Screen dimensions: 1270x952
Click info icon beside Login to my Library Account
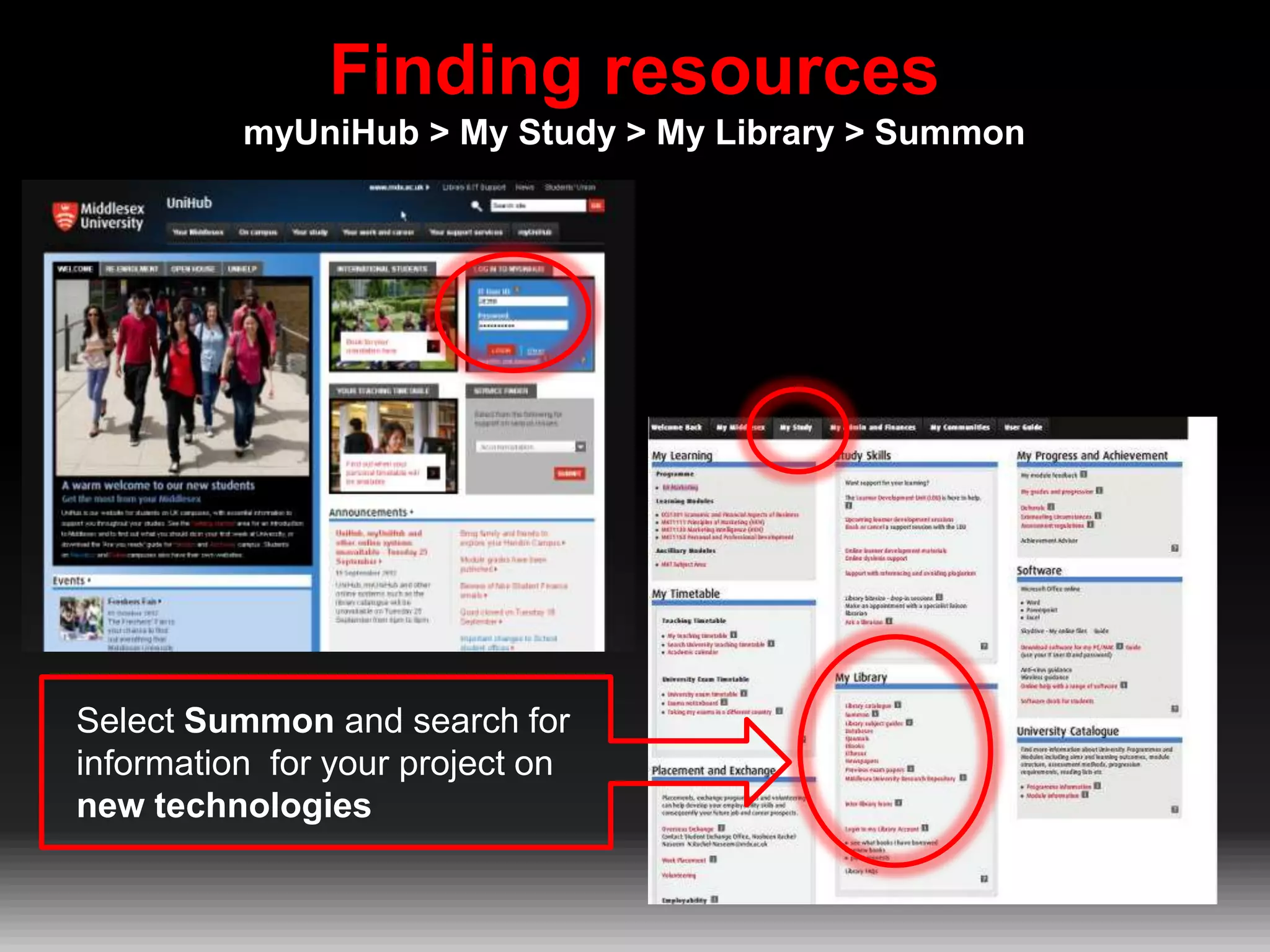(925, 828)
